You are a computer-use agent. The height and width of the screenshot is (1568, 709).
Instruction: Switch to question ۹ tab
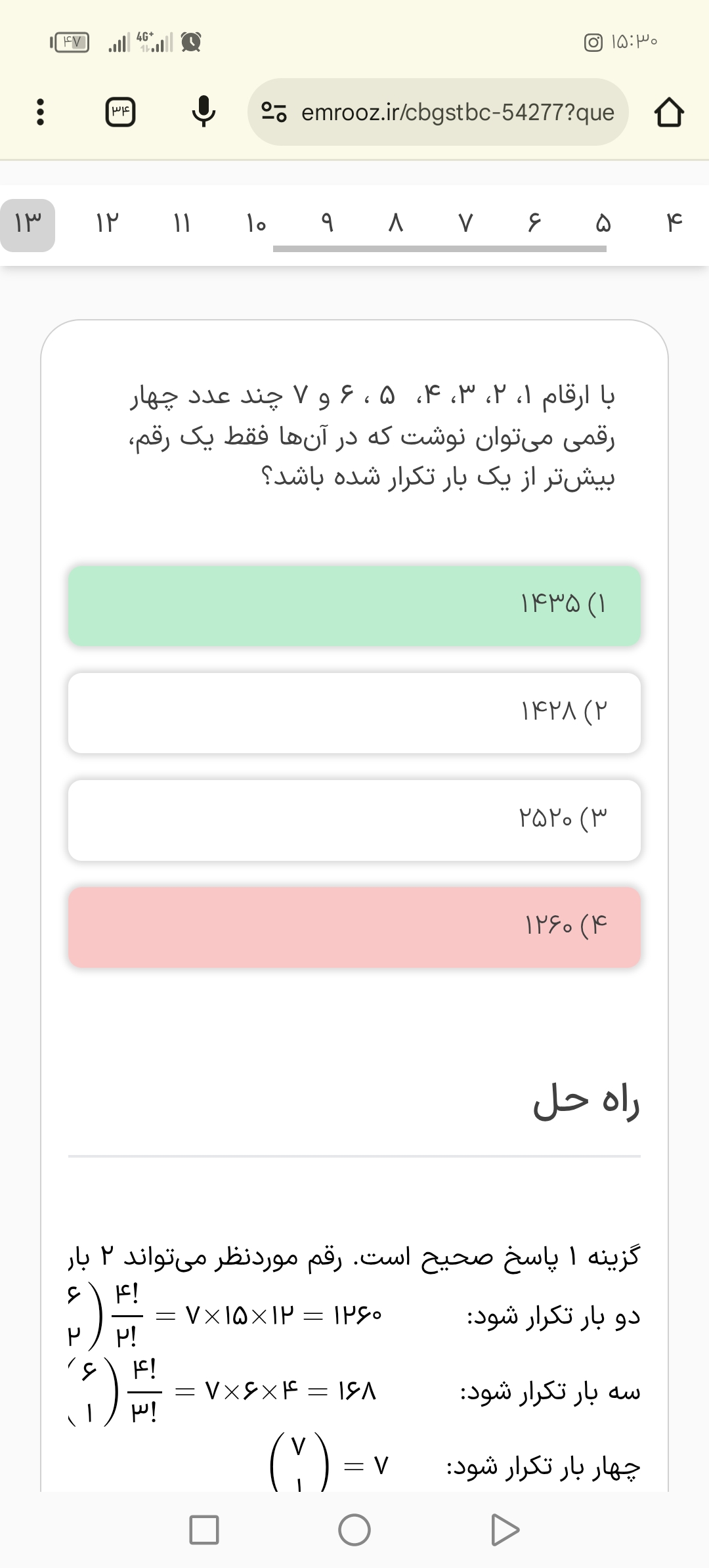327,223
